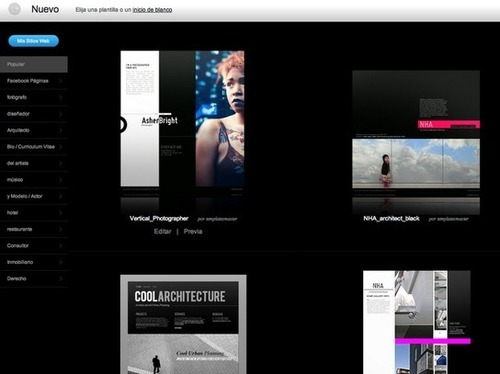Click Editar under Vertical_Photographer
500x374 pixels.
click(163, 231)
